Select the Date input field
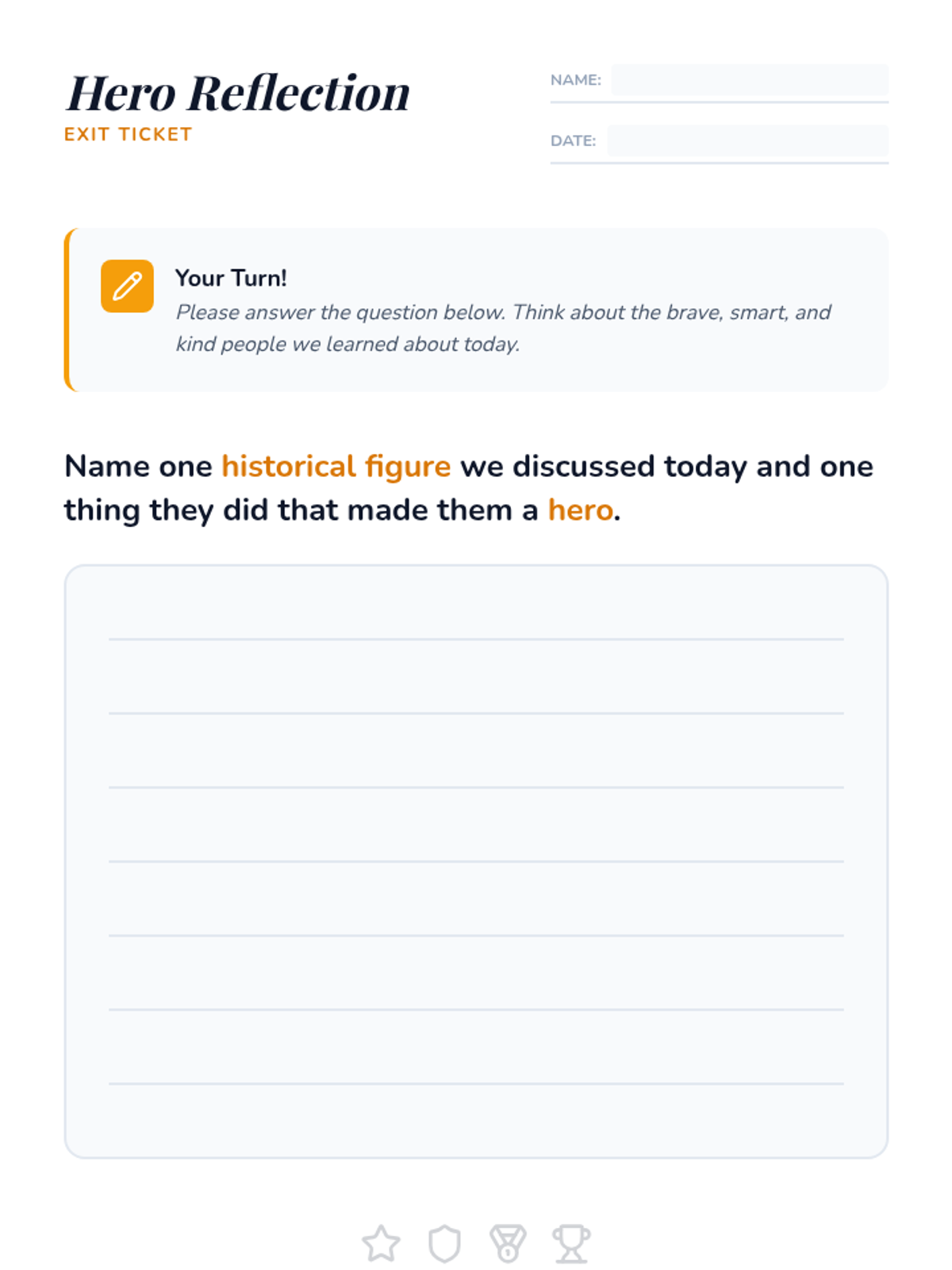This screenshot has height=1270, width=952. point(748,140)
